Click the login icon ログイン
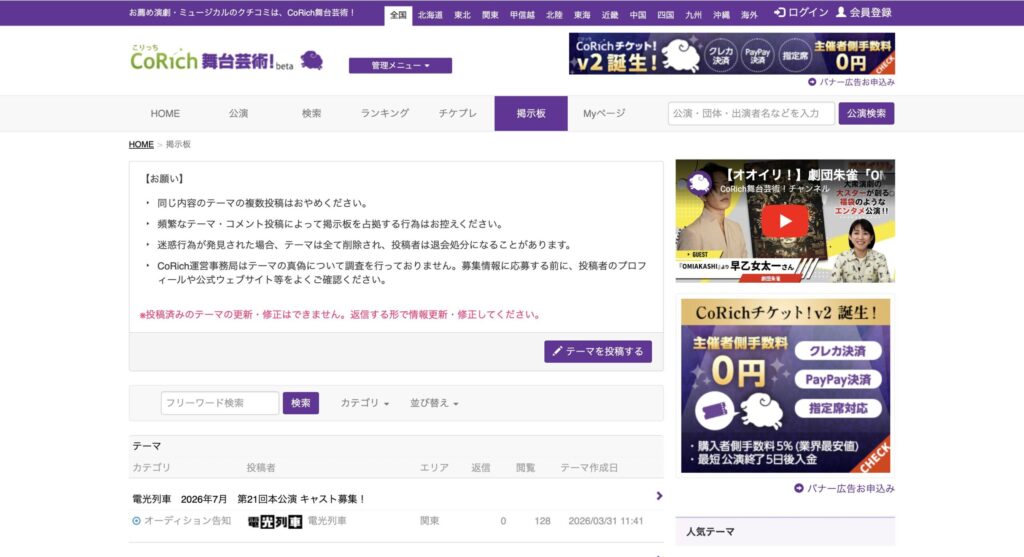The width and height of the screenshot is (1024, 557). pos(780,13)
